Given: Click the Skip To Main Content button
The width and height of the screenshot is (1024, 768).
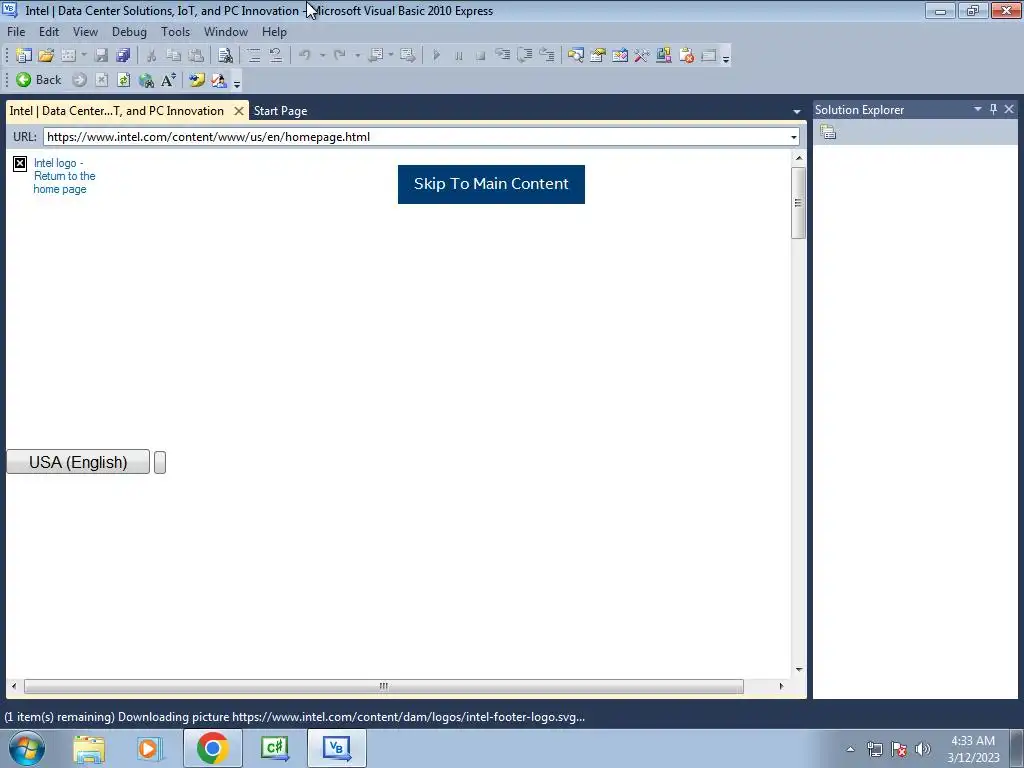Looking at the screenshot, I should click(491, 184).
